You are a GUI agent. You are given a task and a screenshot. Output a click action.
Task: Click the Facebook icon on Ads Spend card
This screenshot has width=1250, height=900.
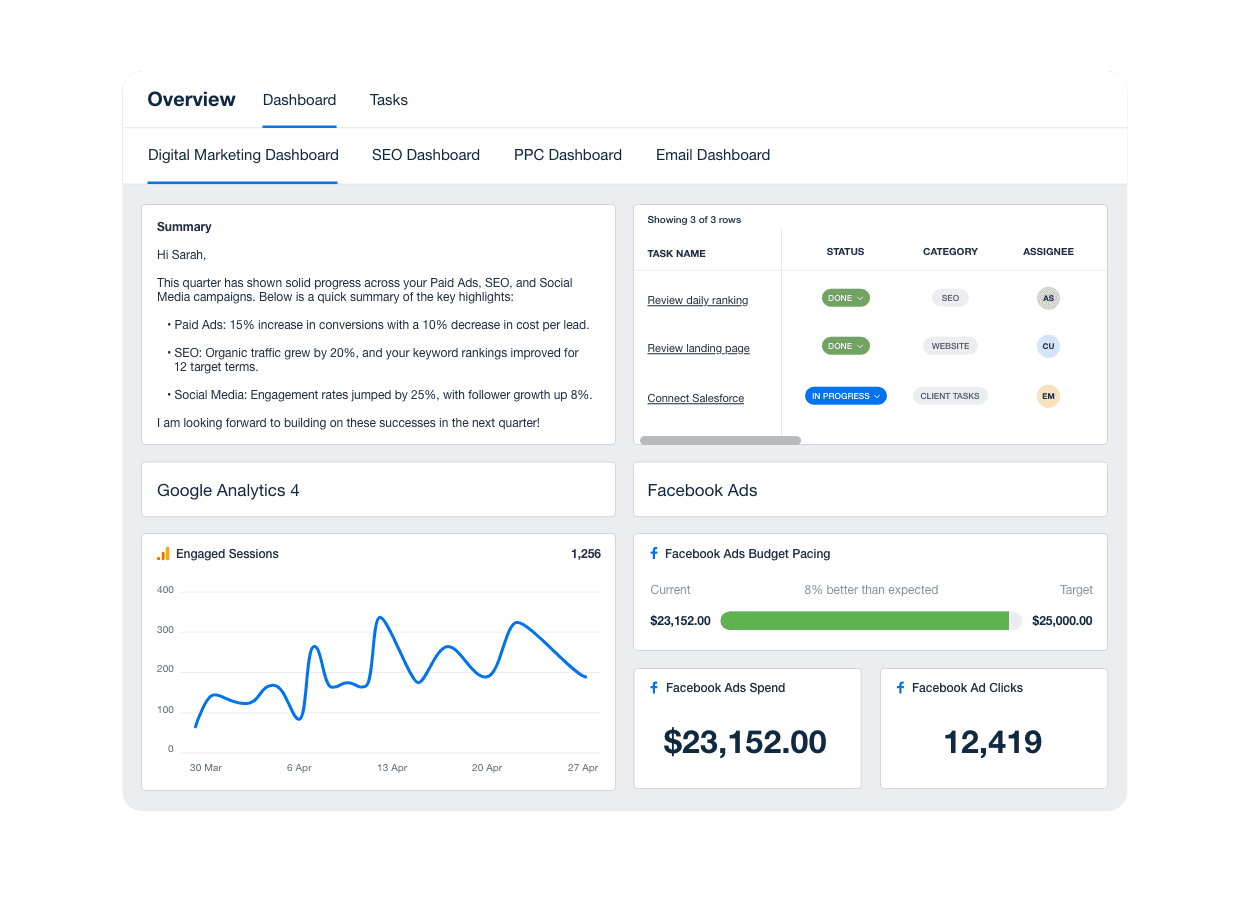tap(653, 688)
